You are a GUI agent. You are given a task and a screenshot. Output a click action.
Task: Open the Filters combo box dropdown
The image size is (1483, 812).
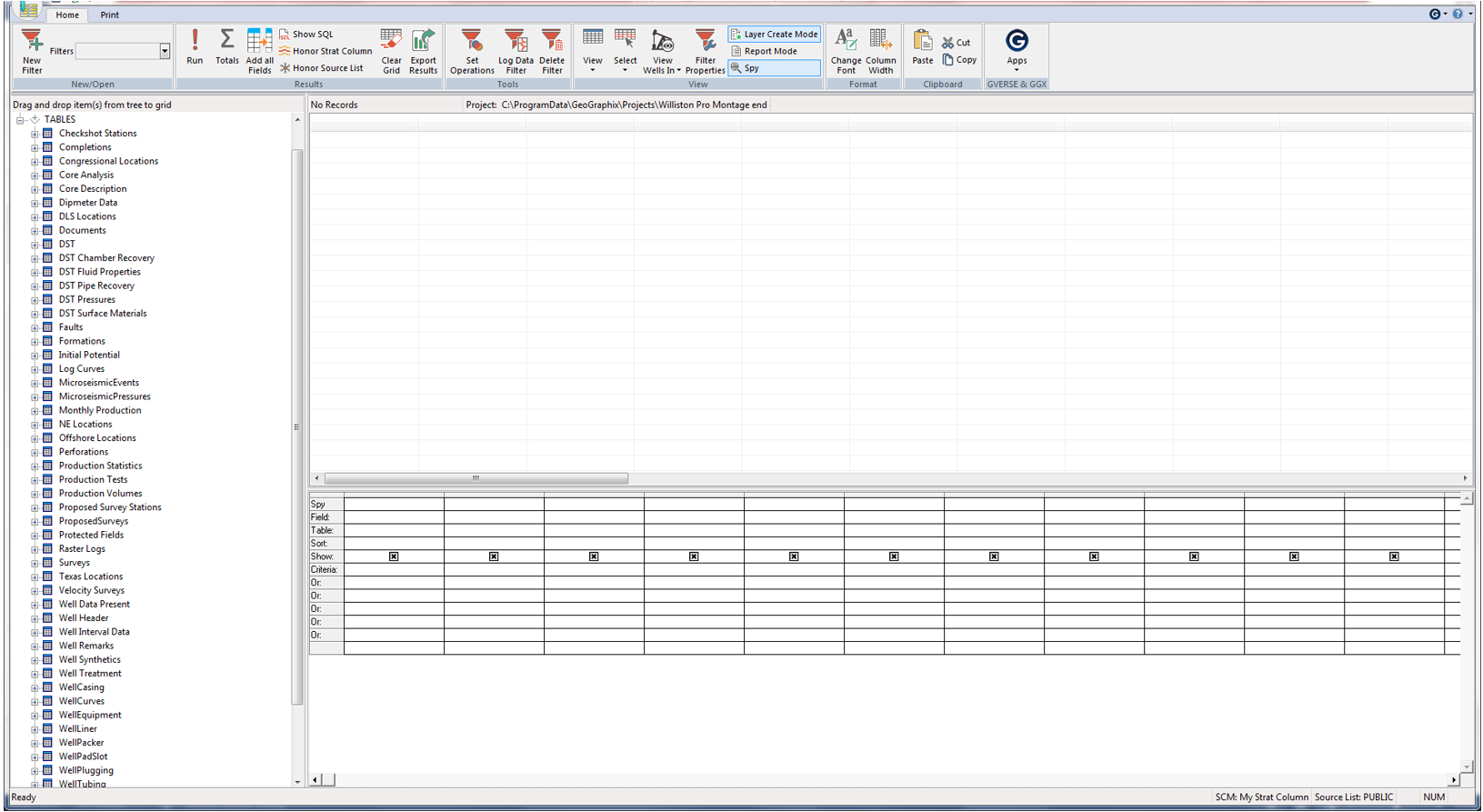tap(165, 51)
